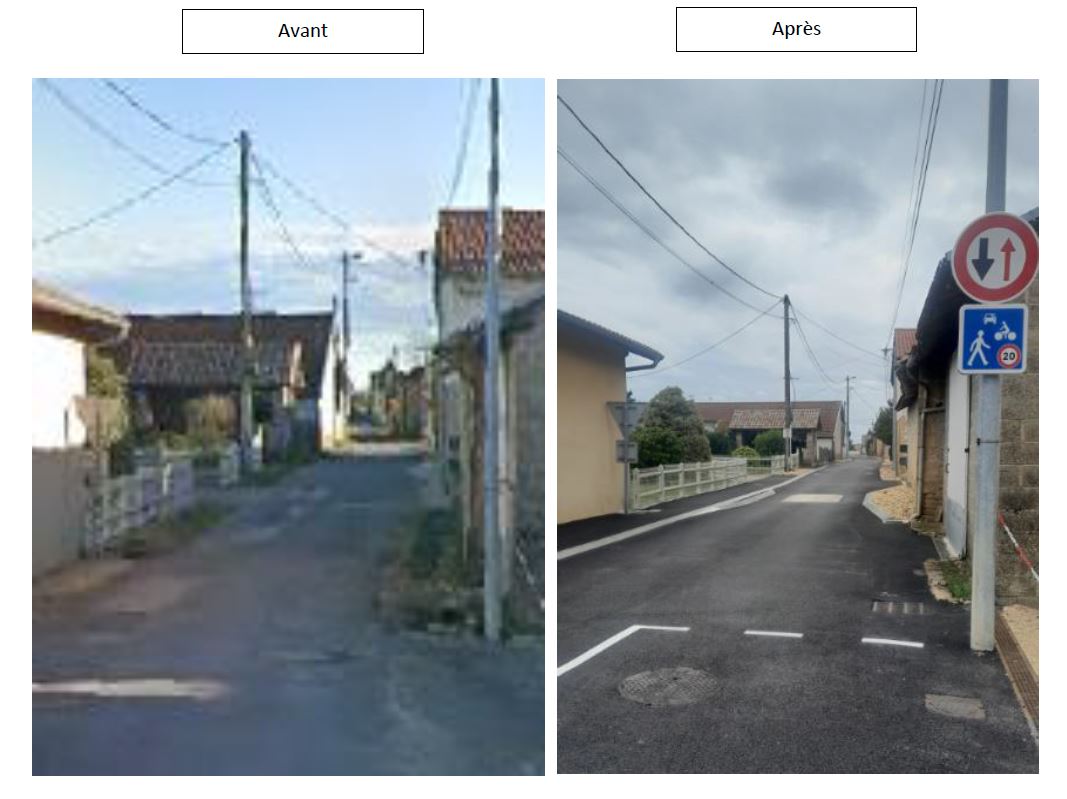
Task: Select the Après street photo
Action: coord(798,426)
